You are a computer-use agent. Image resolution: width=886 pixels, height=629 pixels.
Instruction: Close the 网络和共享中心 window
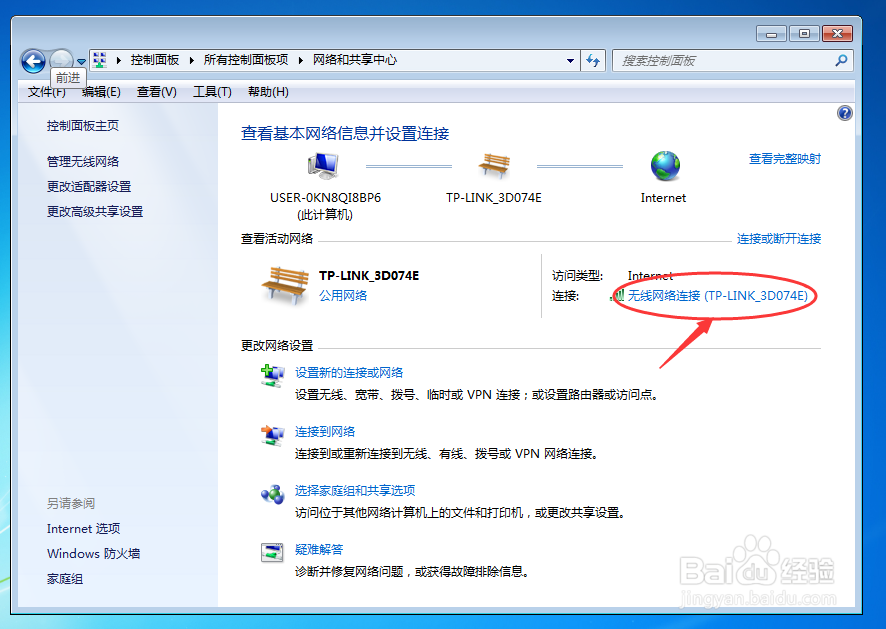(837, 34)
